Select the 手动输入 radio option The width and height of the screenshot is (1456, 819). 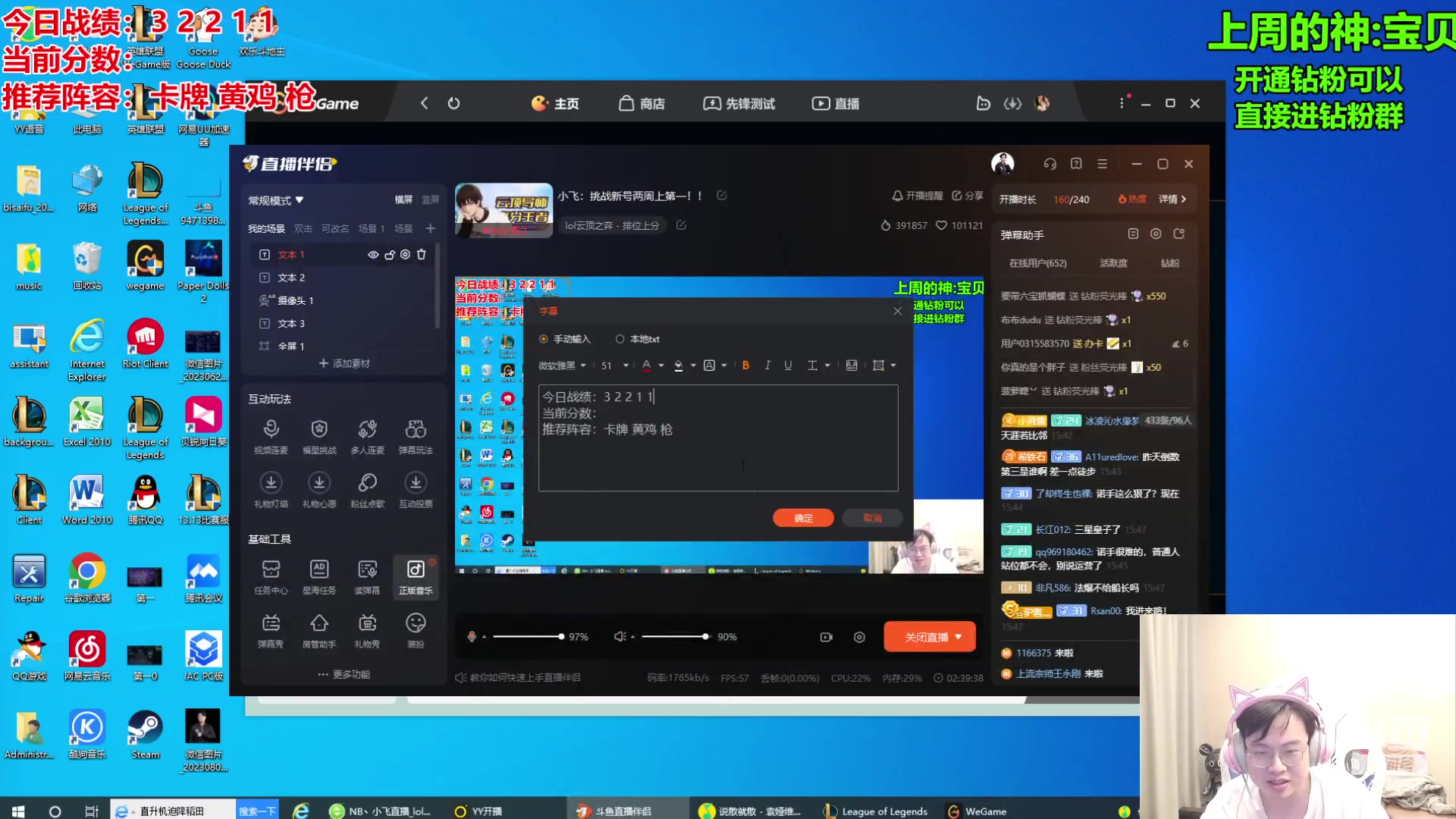click(x=544, y=339)
